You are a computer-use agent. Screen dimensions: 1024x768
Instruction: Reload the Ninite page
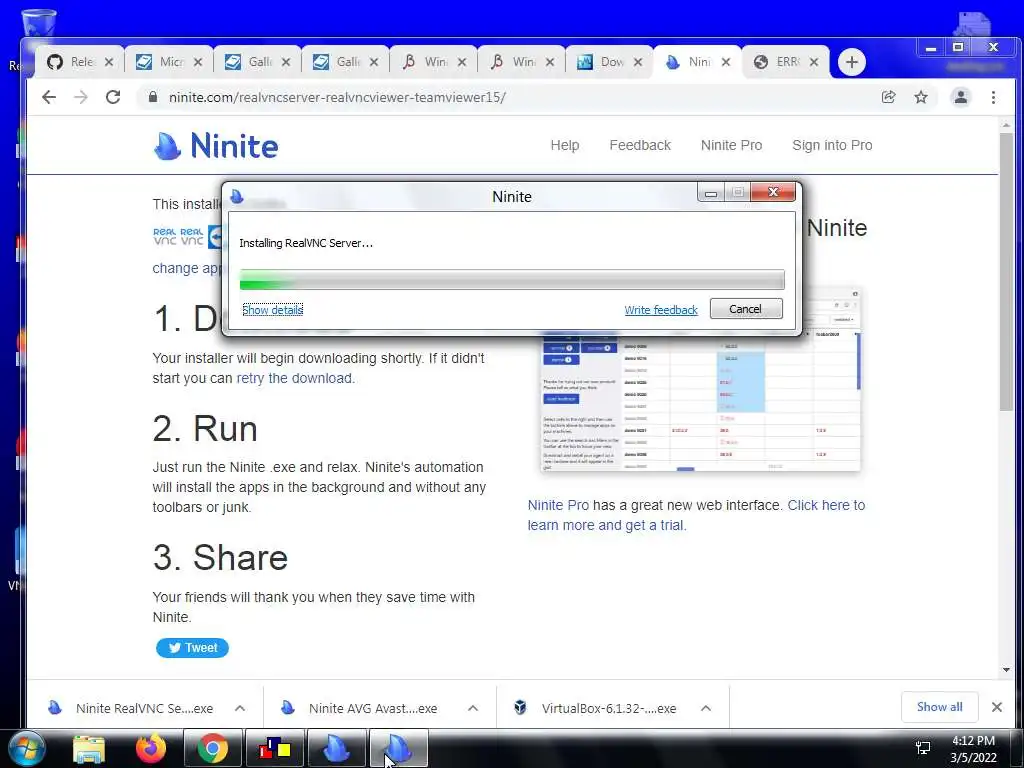(x=113, y=97)
